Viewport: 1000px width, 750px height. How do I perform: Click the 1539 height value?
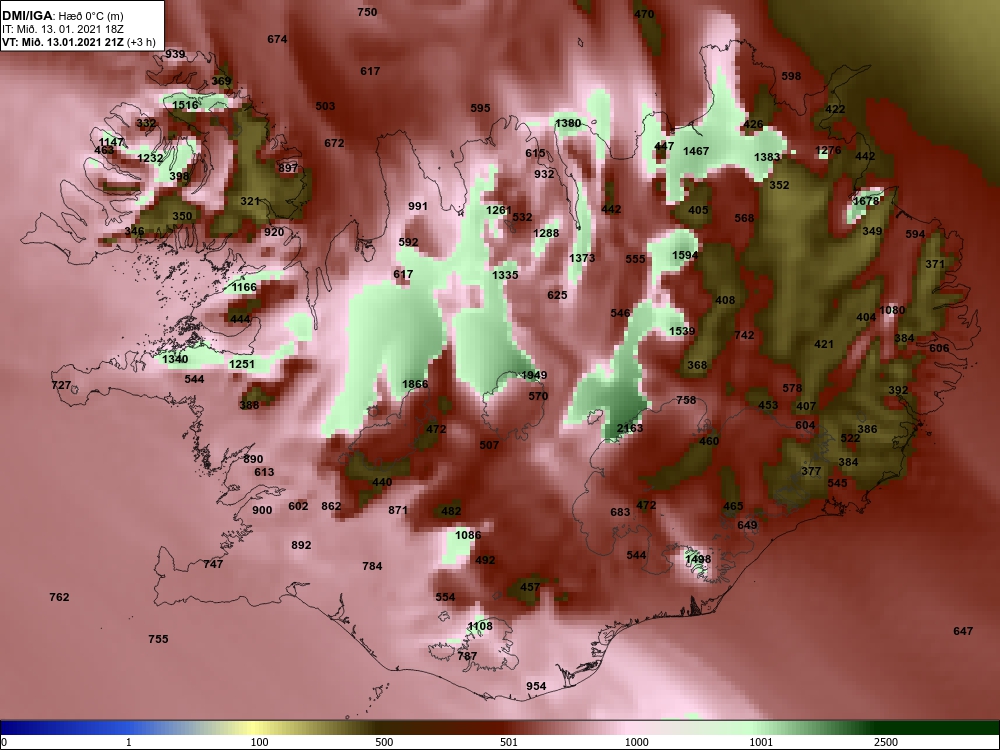682,331
